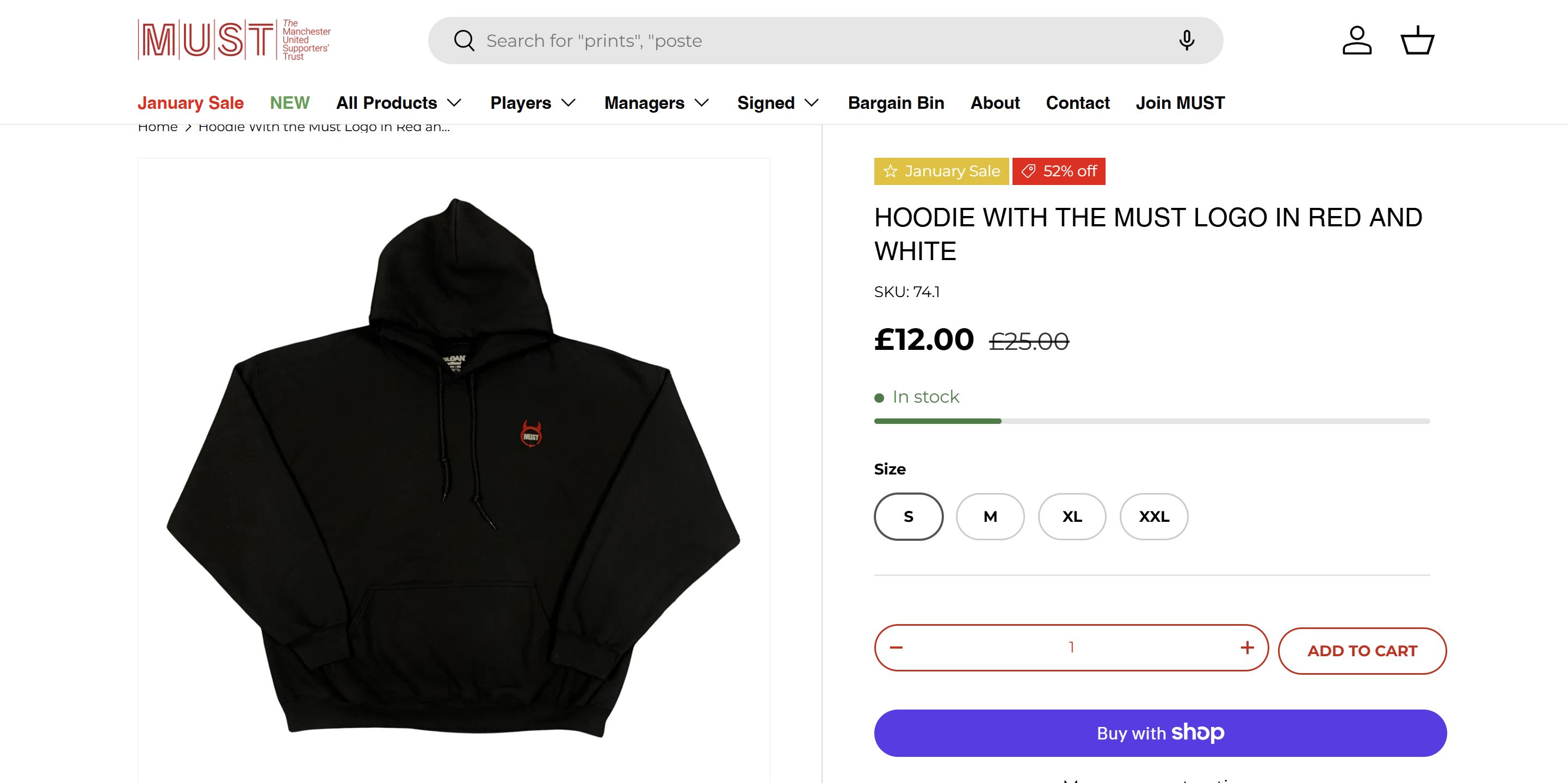
Task: Expand the Players dropdown menu
Action: (x=533, y=103)
